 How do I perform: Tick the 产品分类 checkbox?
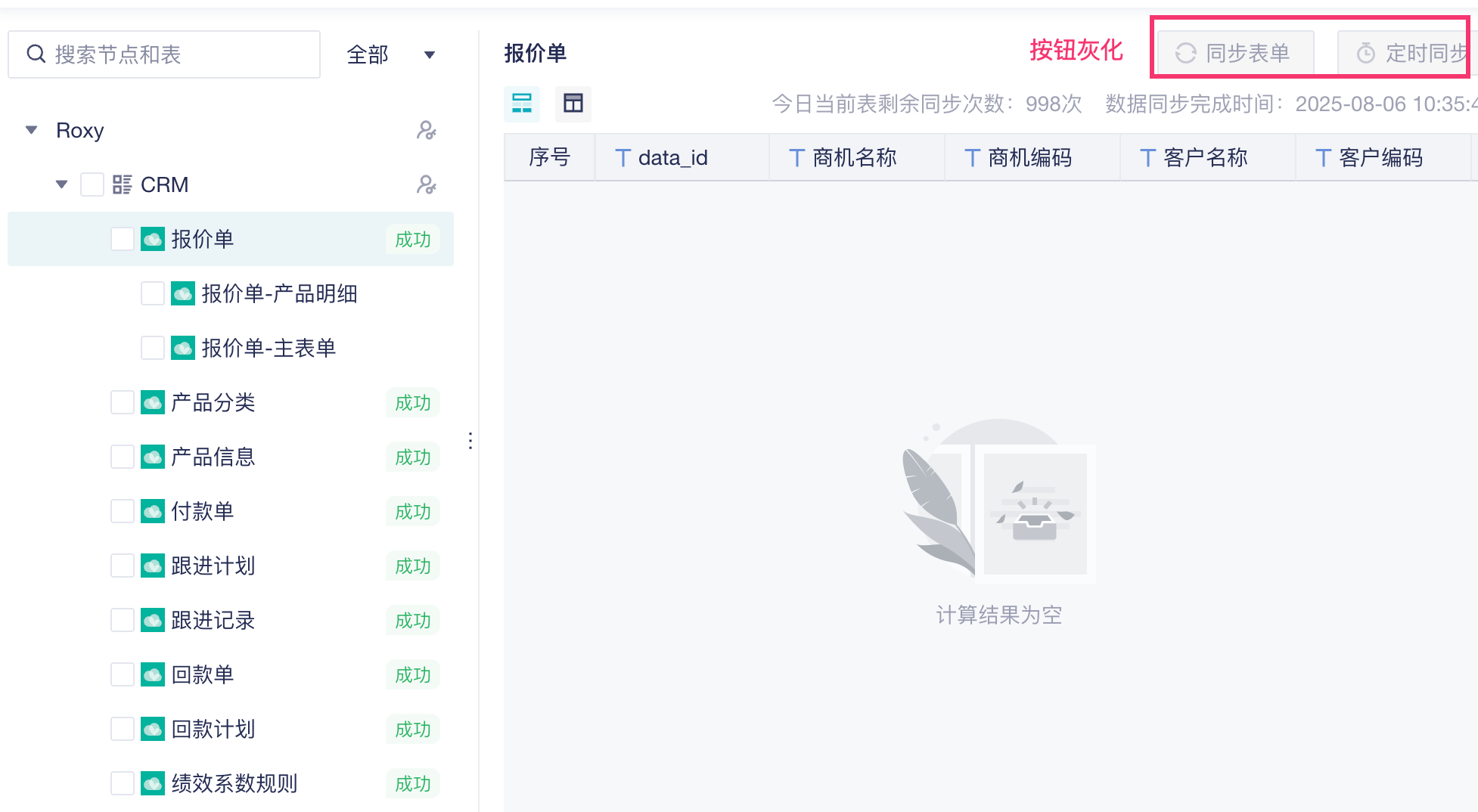tap(123, 402)
